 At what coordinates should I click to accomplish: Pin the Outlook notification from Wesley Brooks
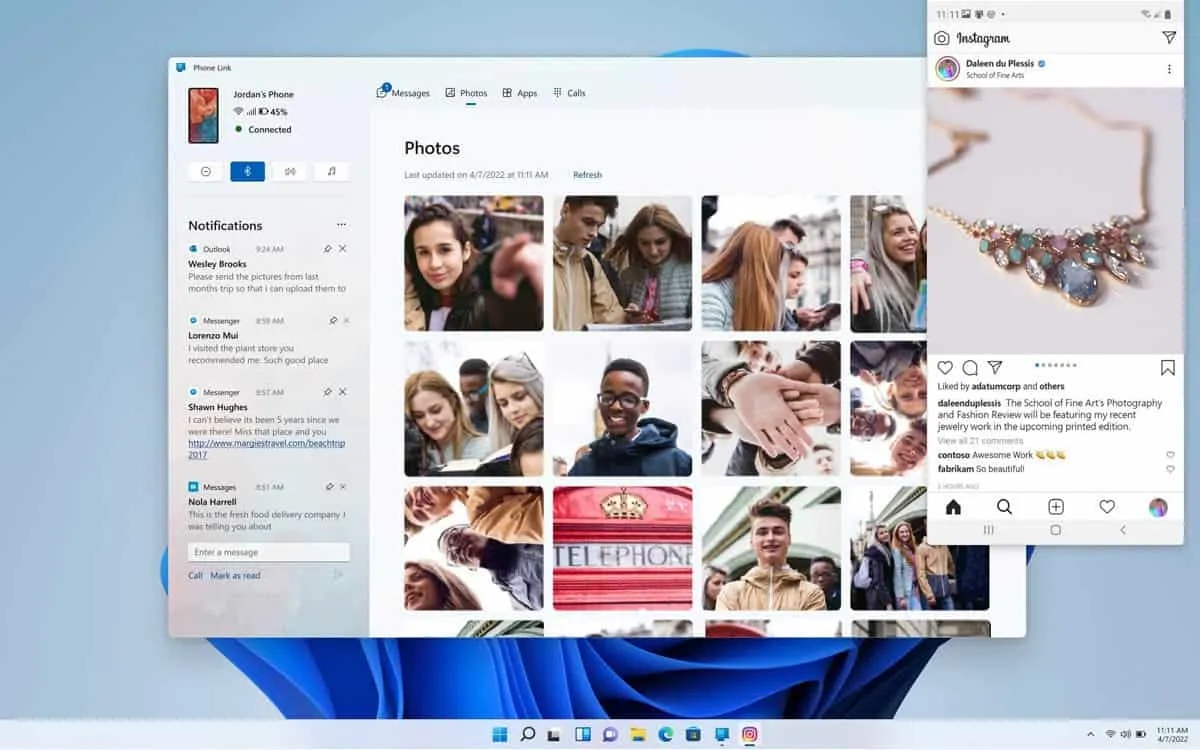coord(327,248)
